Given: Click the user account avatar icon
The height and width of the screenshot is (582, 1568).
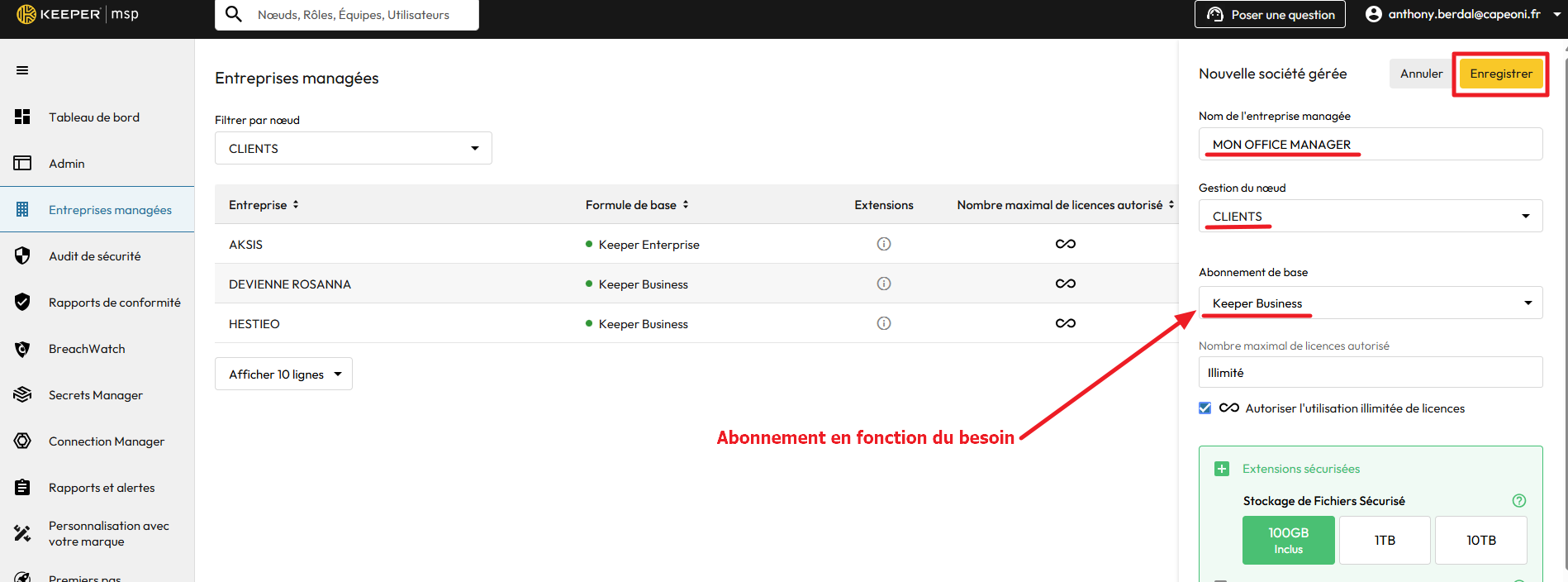Looking at the screenshot, I should pyautogui.click(x=1373, y=14).
